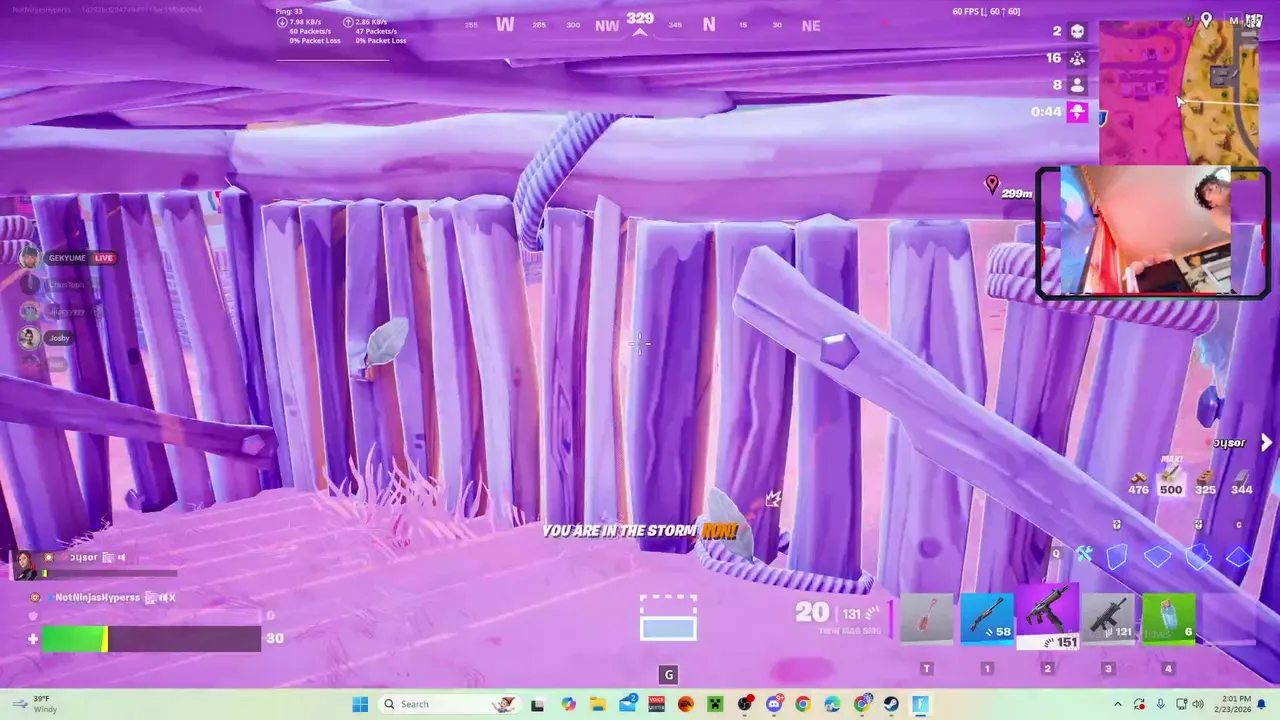Open Task View from the taskbar

pos(538,704)
